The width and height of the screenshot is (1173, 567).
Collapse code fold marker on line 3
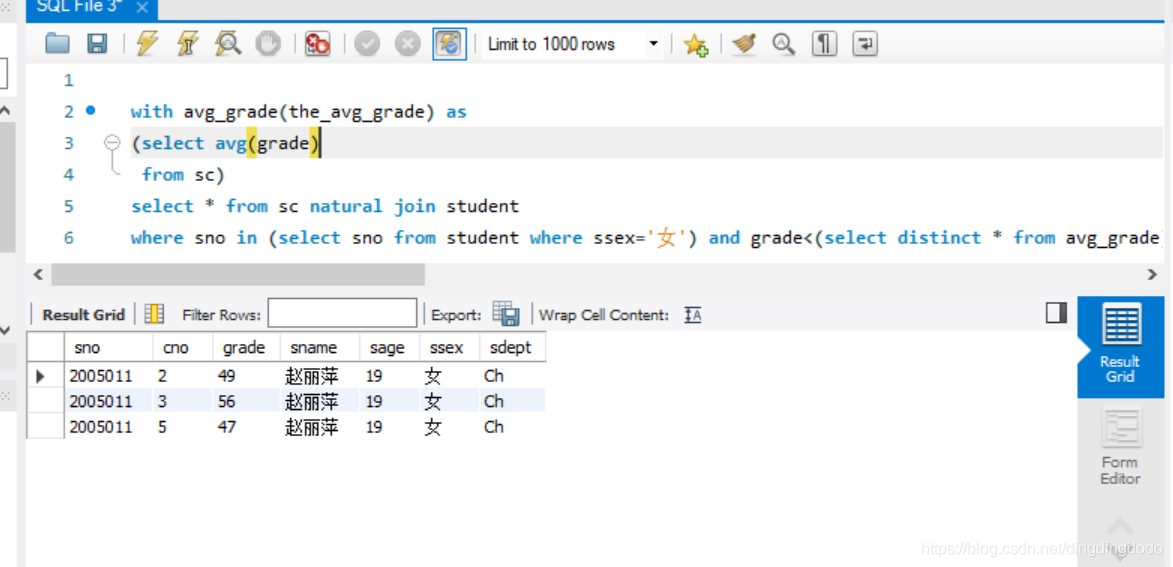coord(112,142)
